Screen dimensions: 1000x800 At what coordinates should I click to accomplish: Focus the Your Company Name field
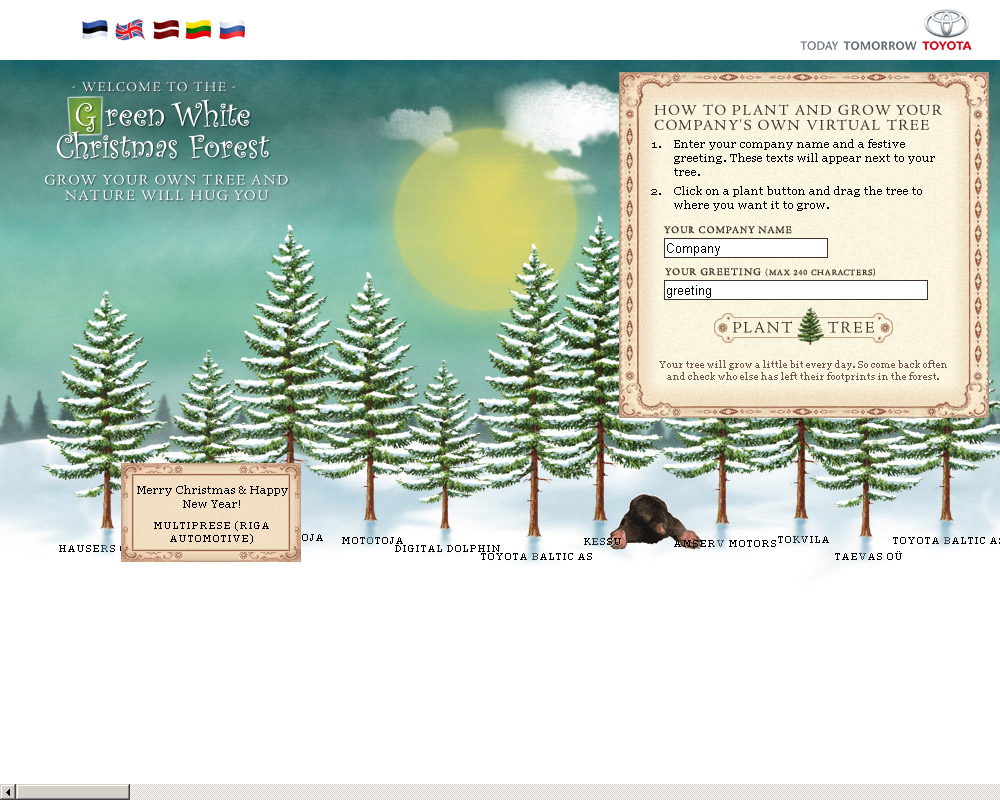click(745, 248)
